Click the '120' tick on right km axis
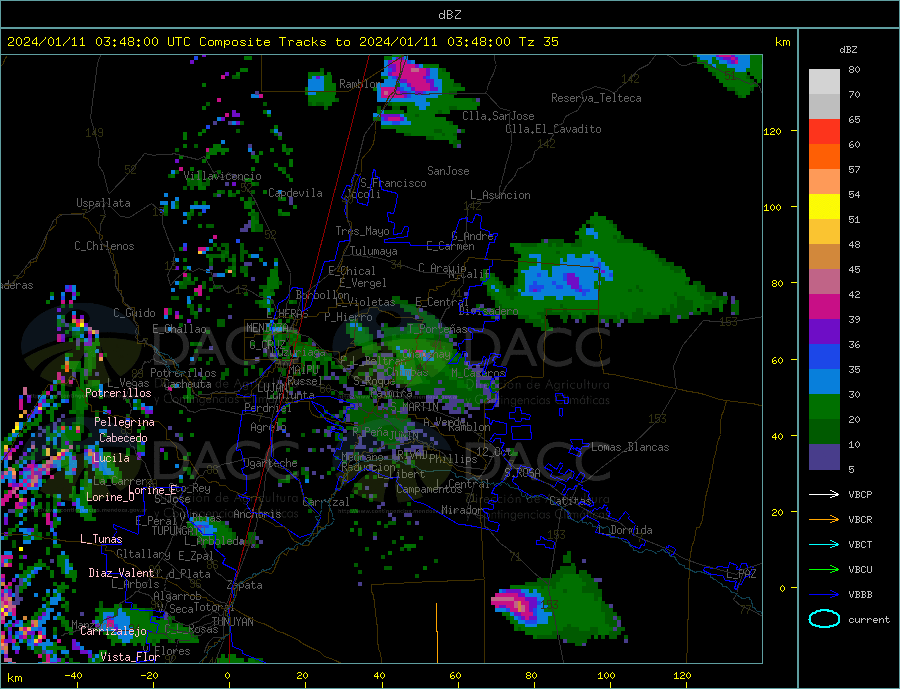The image size is (900, 689). coord(773,131)
